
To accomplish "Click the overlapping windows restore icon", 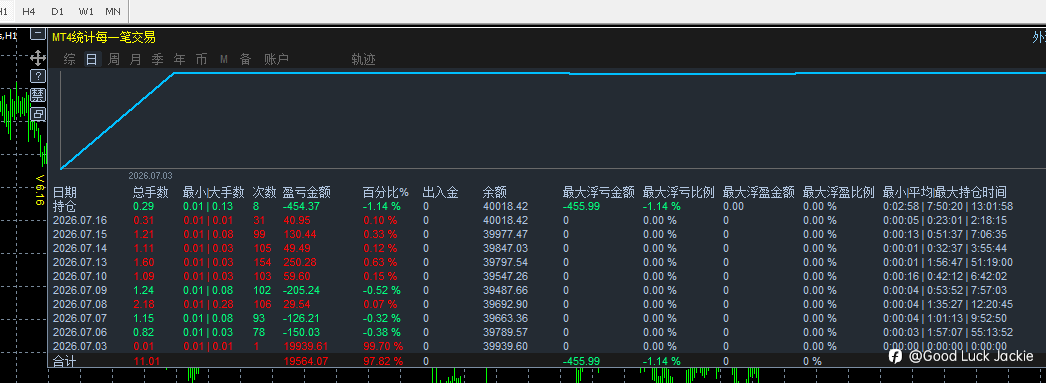I will [x=38, y=113].
